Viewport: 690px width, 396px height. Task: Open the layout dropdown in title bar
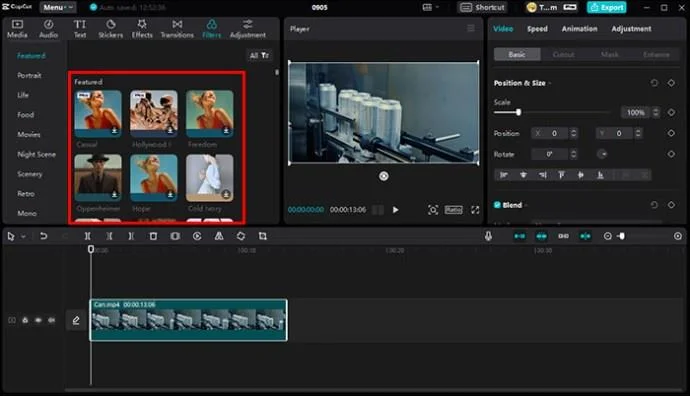click(x=431, y=7)
